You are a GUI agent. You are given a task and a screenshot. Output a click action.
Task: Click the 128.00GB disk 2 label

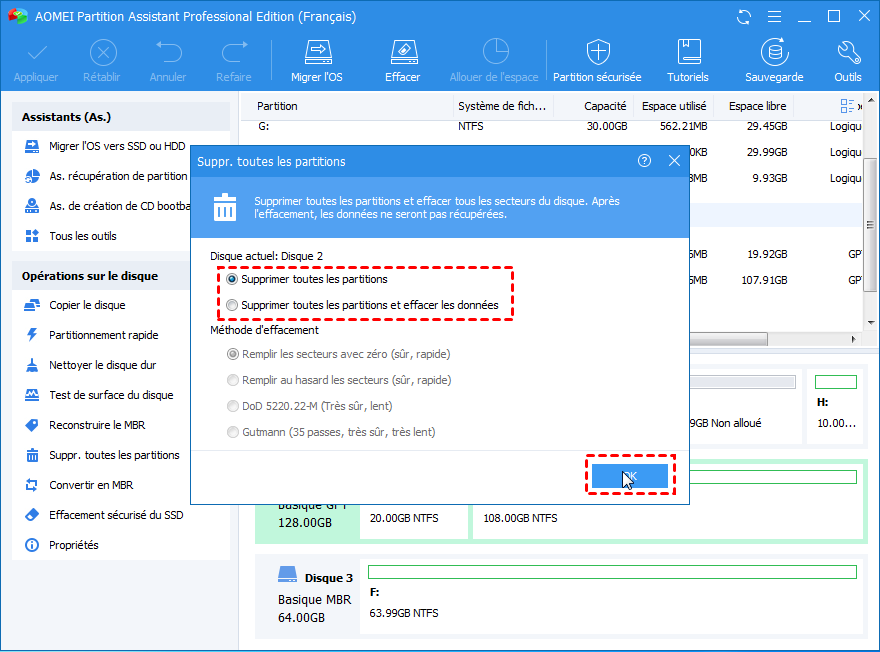(x=305, y=523)
